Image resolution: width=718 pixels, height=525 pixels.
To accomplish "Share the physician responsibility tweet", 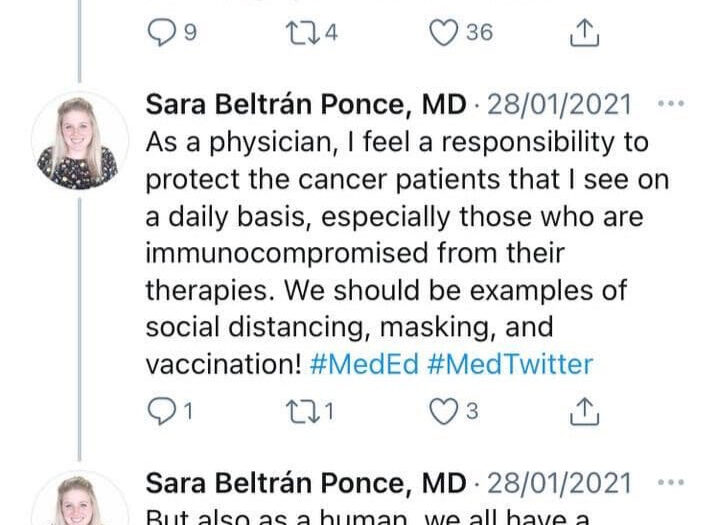I will click(582, 410).
